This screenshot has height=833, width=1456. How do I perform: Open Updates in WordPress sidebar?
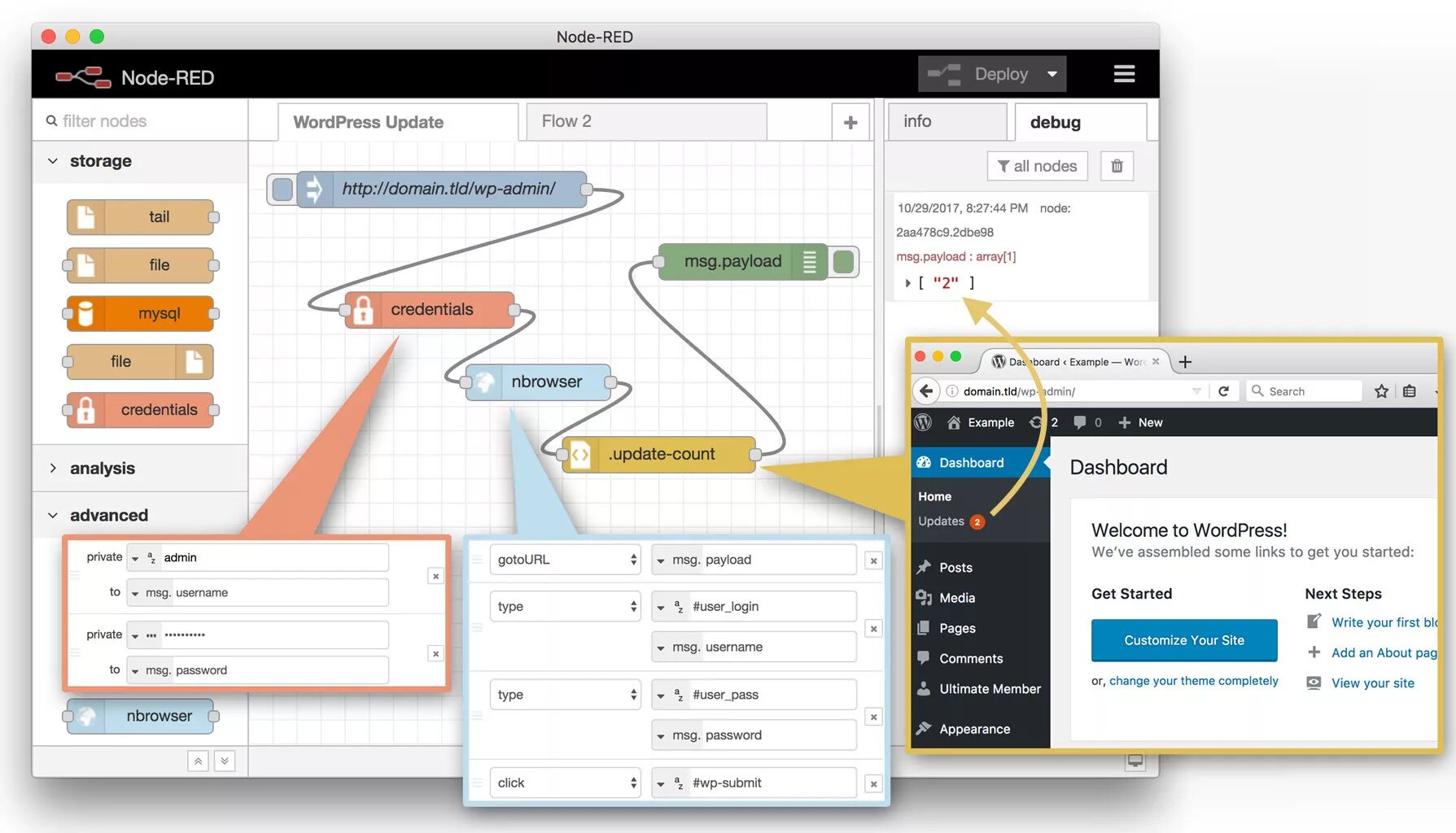coord(951,522)
